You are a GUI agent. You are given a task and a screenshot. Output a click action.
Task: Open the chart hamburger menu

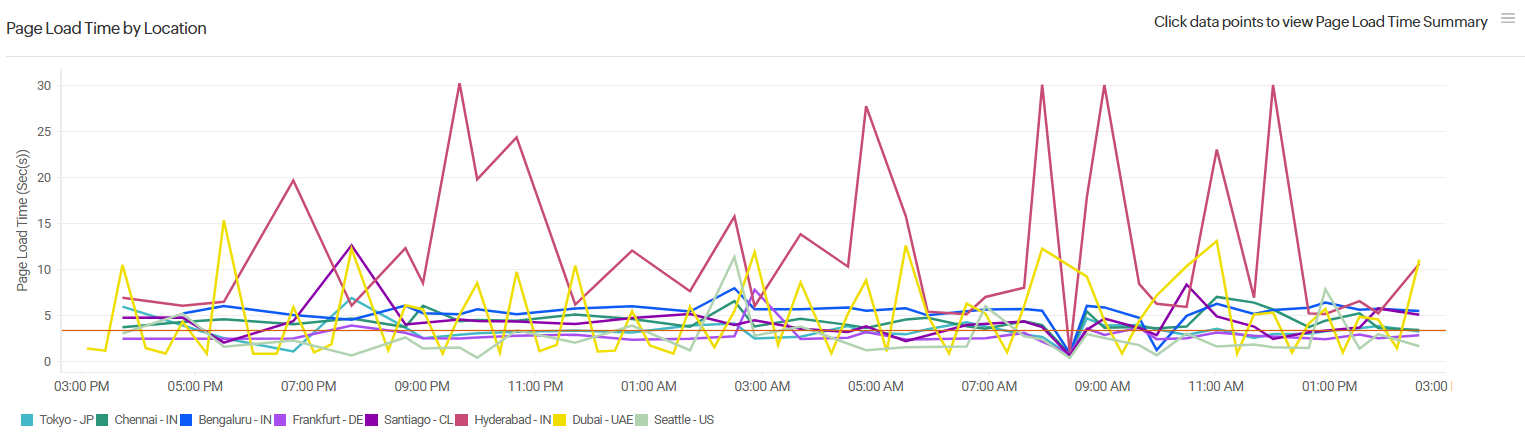[x=1508, y=20]
